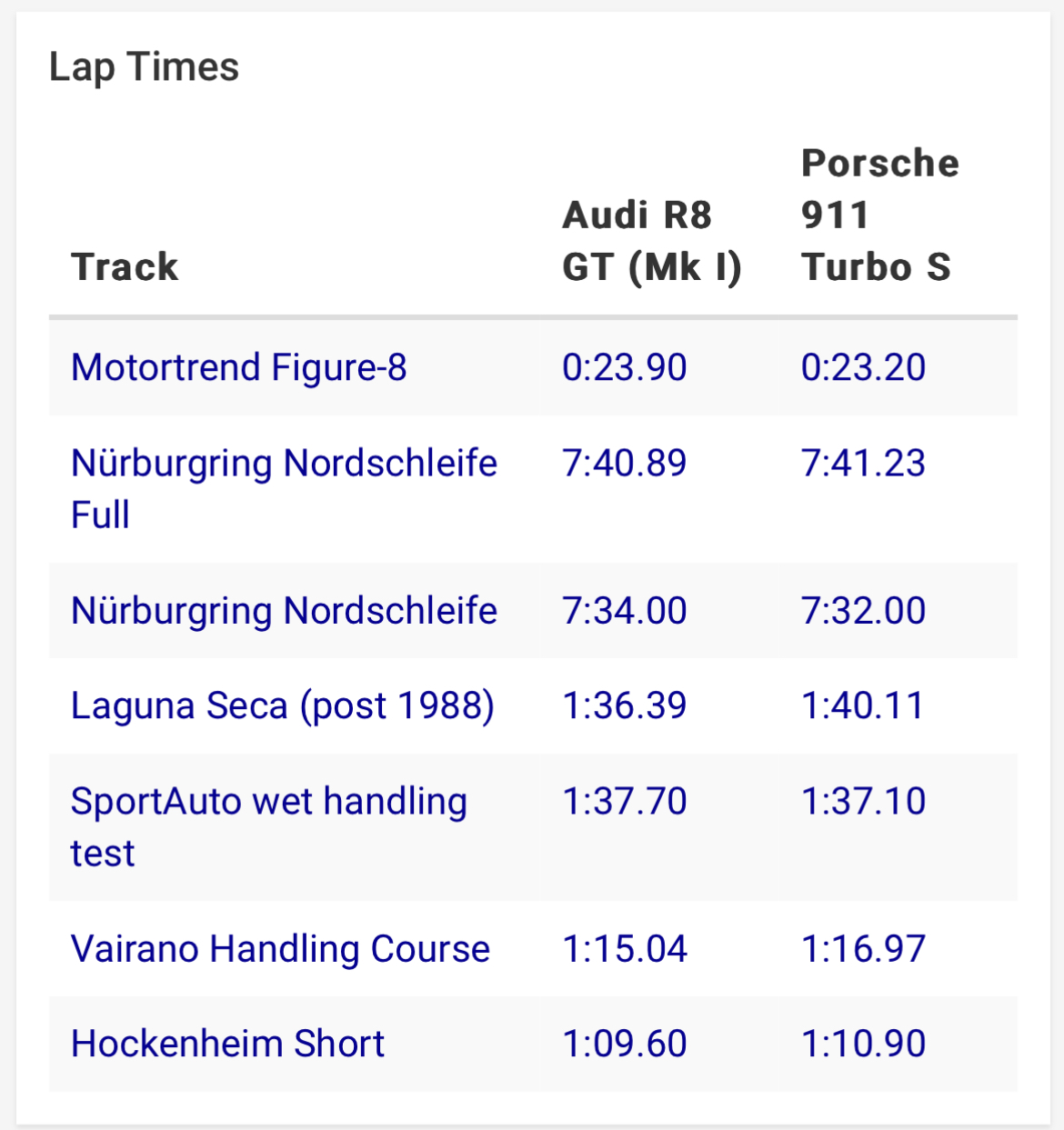Open the 7:41.23 Porsche lap time
The width and height of the screenshot is (1064, 1130).
click(x=863, y=464)
